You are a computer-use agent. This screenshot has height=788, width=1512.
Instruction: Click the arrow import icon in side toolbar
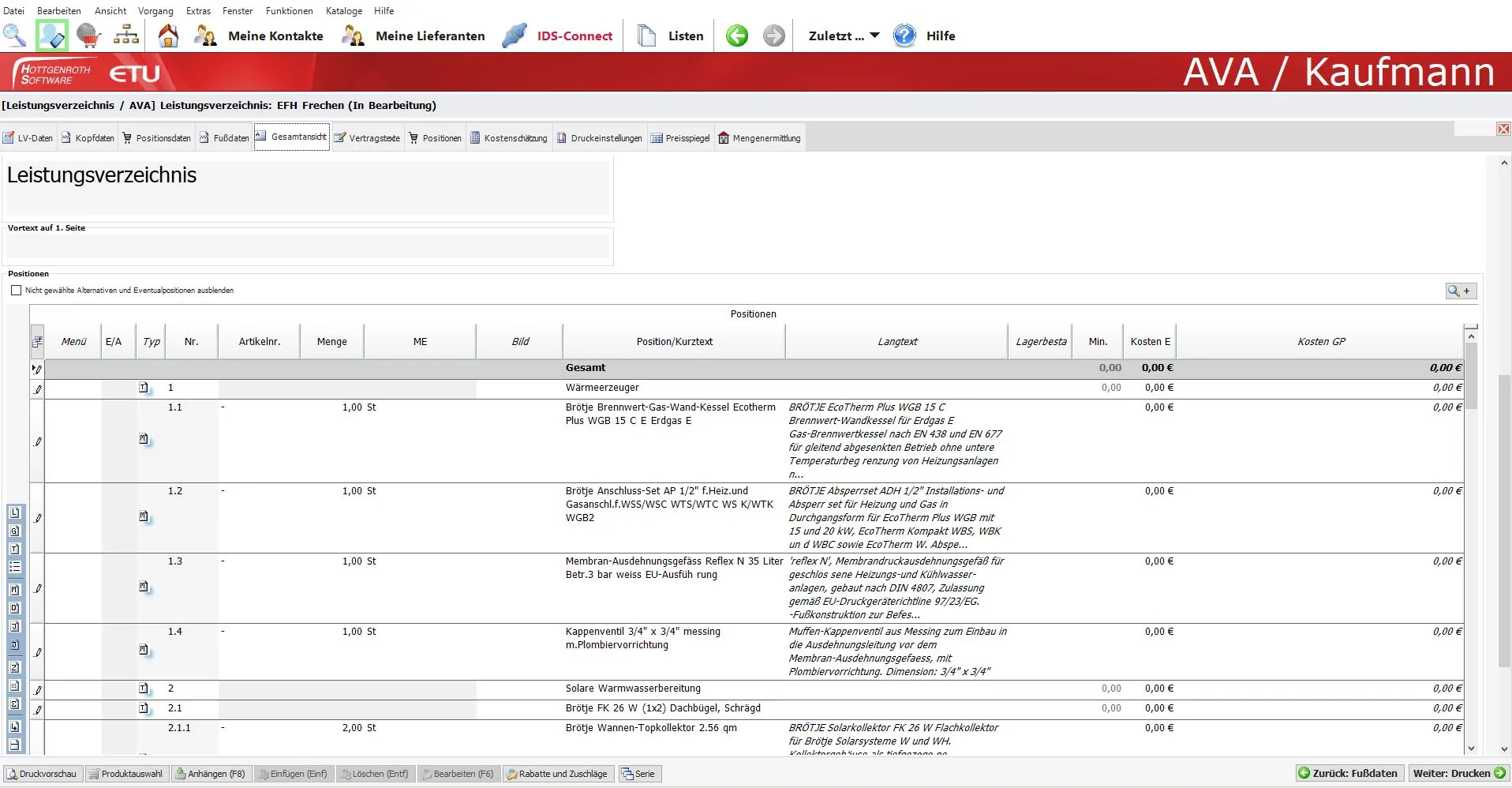[x=14, y=726]
